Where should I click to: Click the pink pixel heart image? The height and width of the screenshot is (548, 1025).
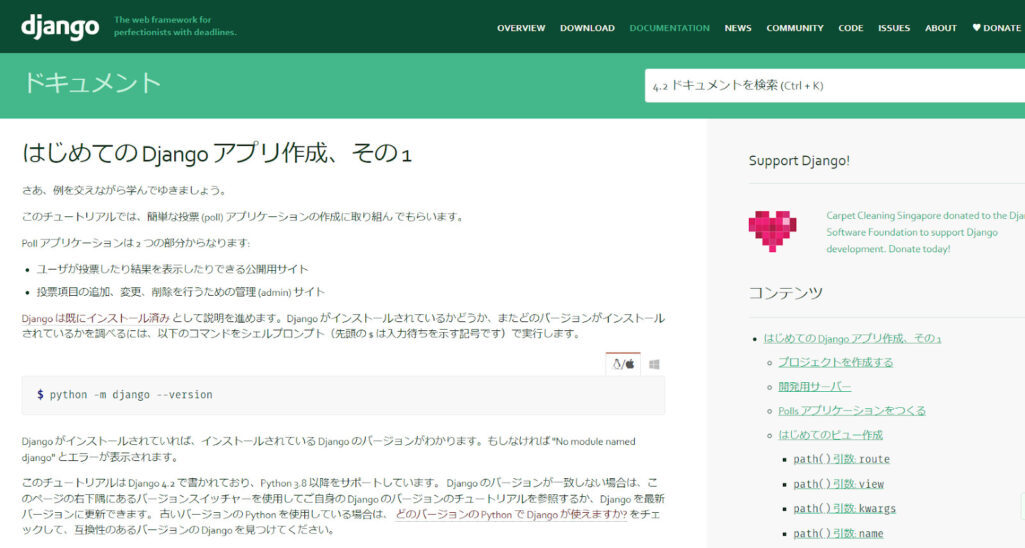coord(772,231)
